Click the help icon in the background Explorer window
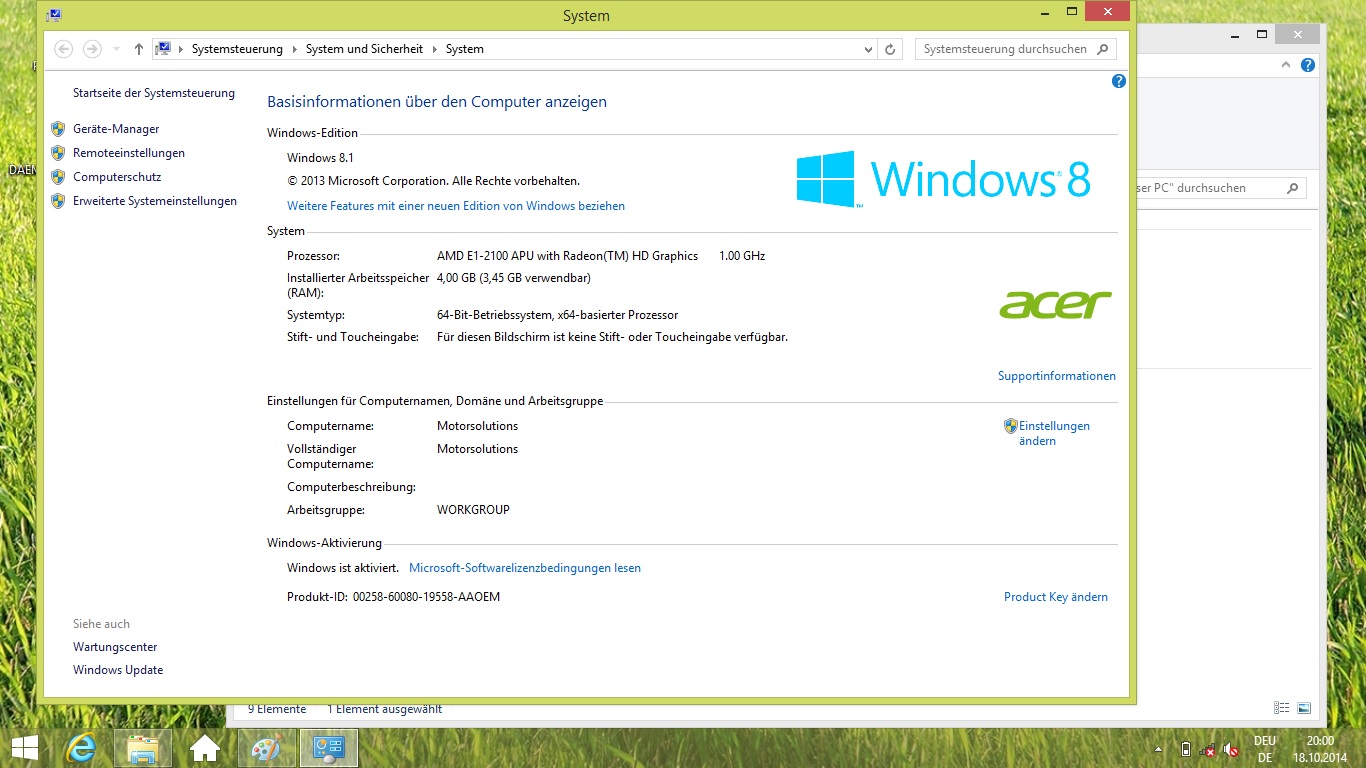This screenshot has height=768, width=1366. [1308, 65]
